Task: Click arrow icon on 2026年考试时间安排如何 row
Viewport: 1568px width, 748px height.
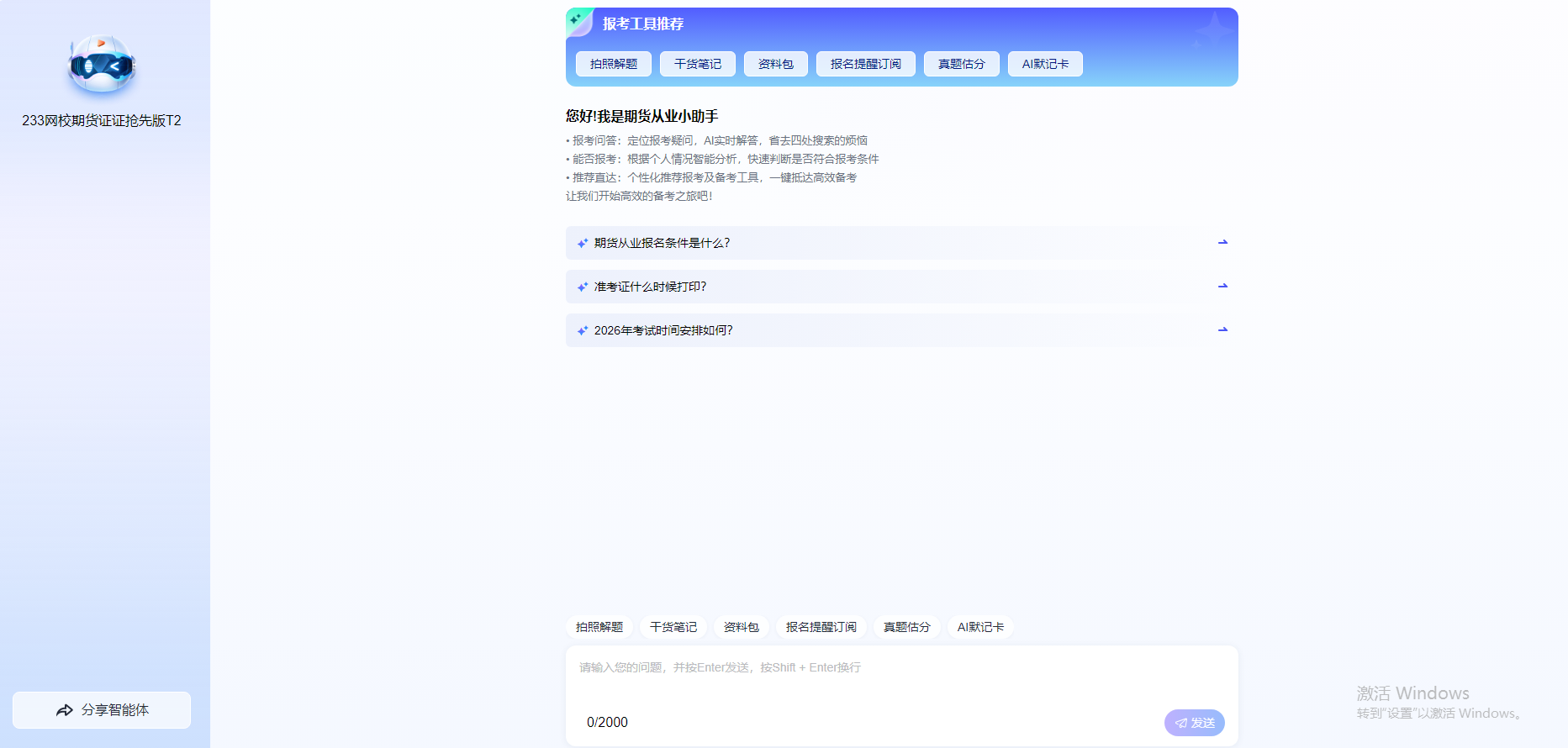Action: 1223,329
